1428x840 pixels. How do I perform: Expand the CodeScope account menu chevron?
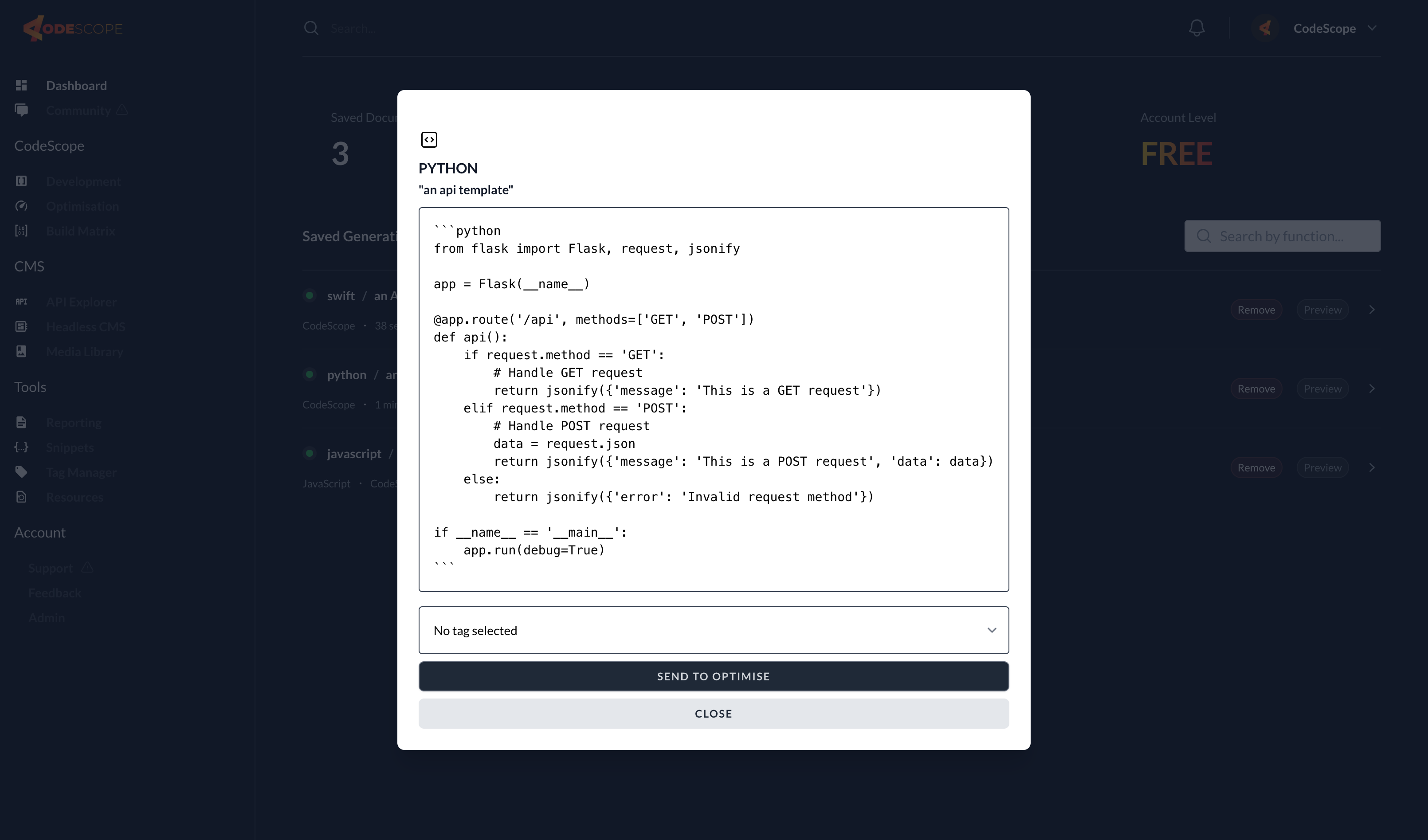[x=1372, y=28]
